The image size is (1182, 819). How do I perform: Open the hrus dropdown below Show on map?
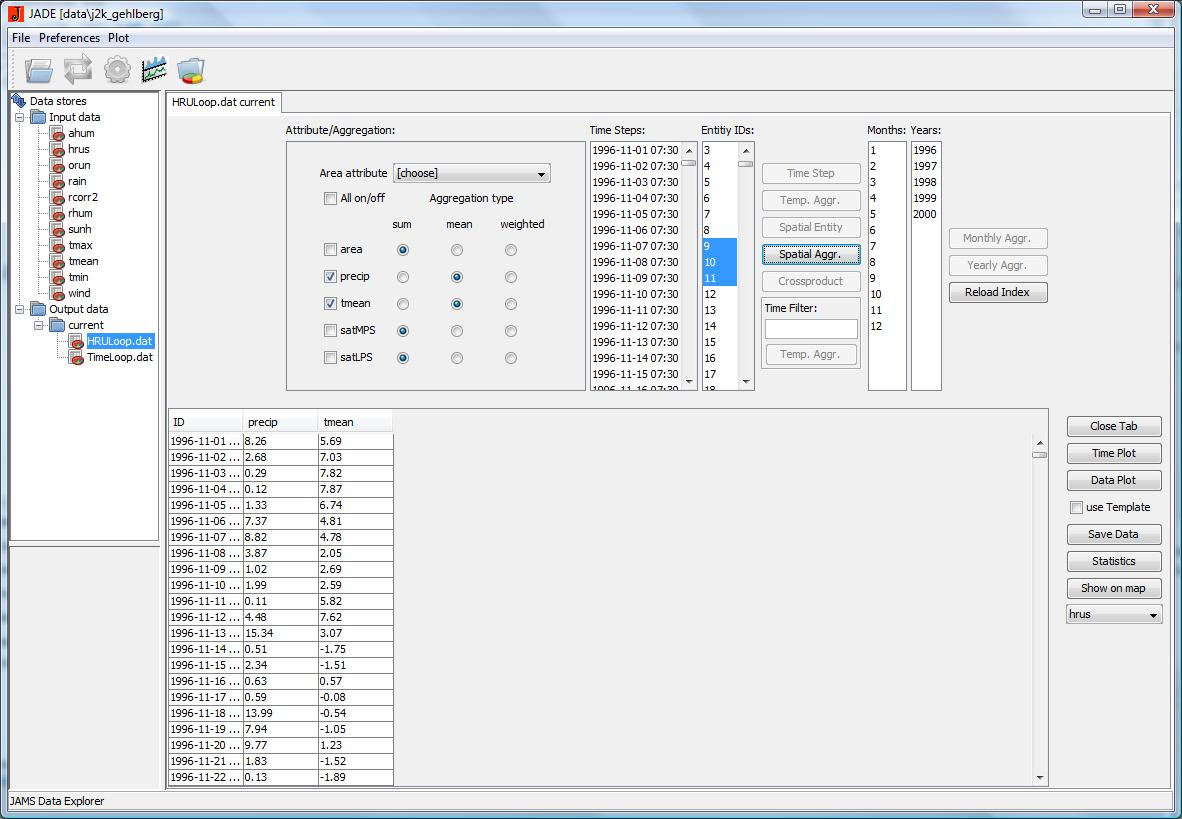1114,615
